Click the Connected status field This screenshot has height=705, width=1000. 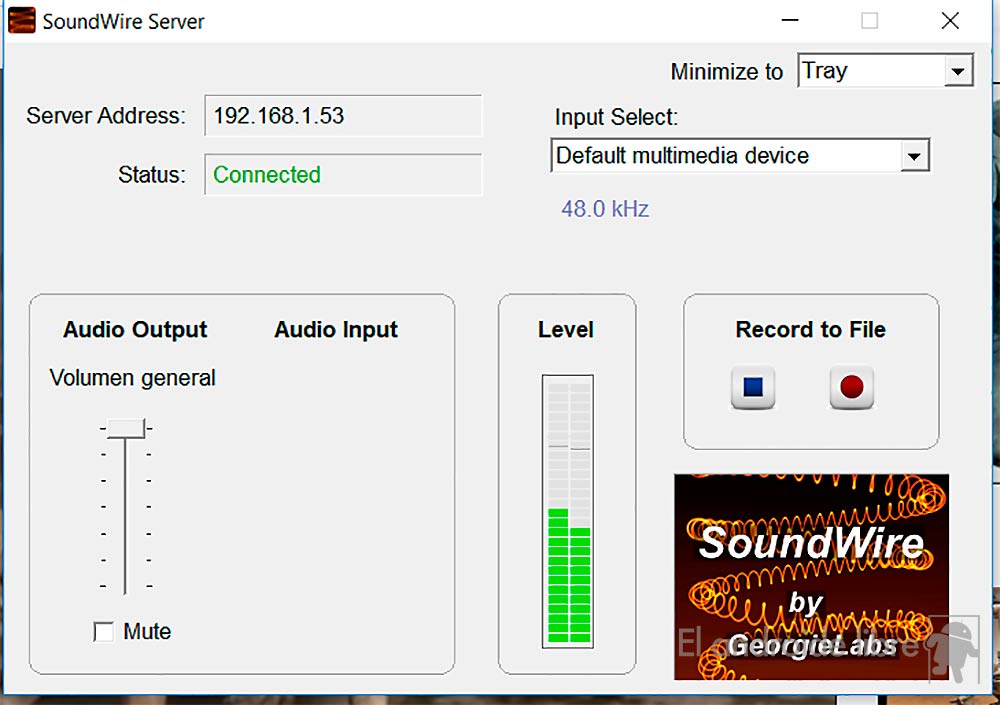pos(343,175)
